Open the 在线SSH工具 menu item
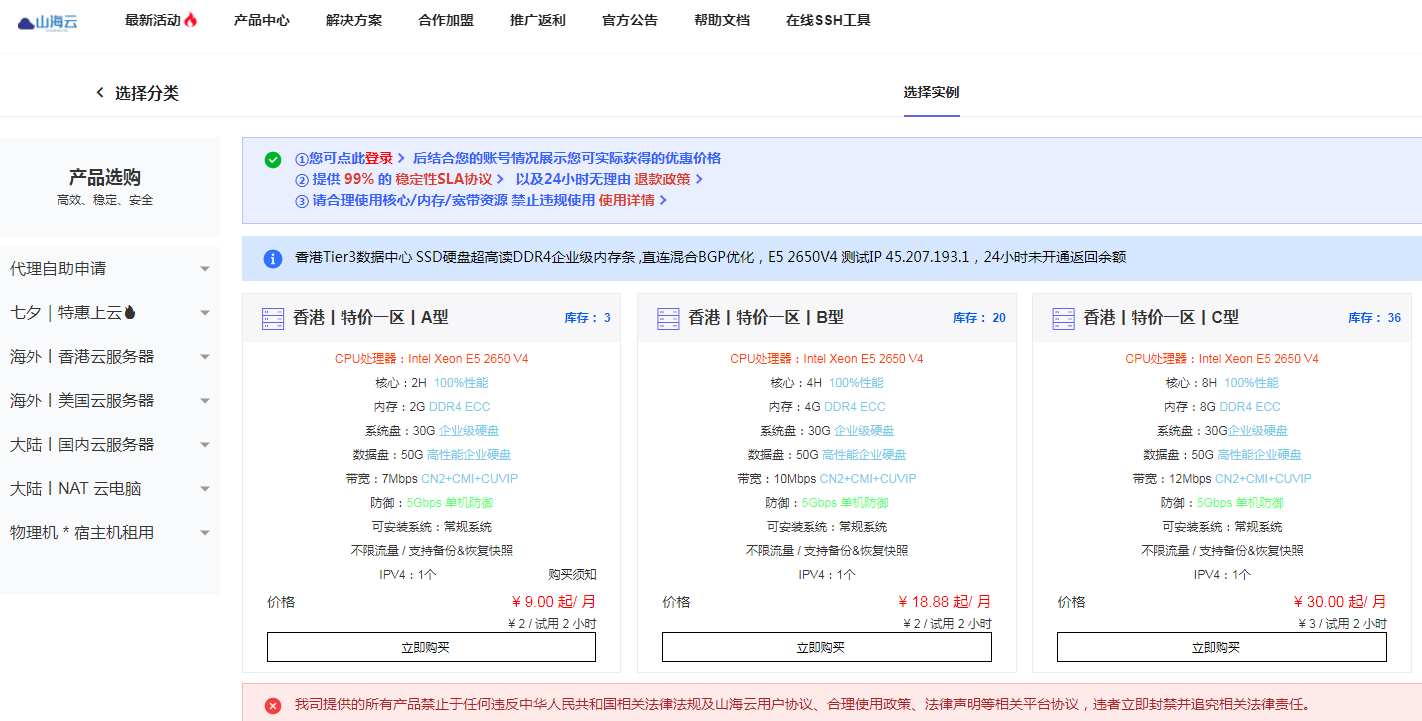This screenshot has width=1422, height=721. (x=830, y=18)
